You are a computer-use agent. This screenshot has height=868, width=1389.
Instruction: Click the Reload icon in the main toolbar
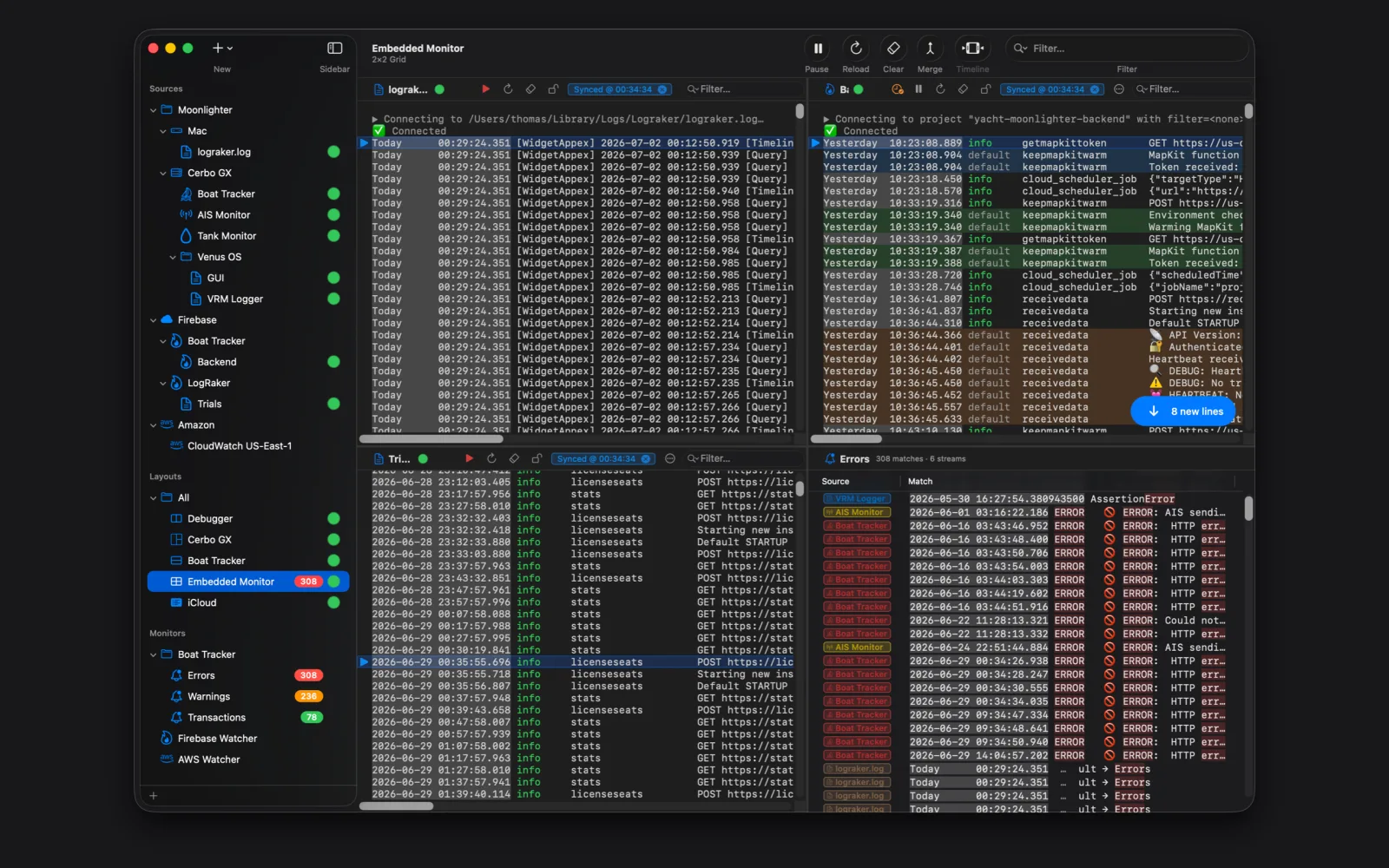pos(855,49)
